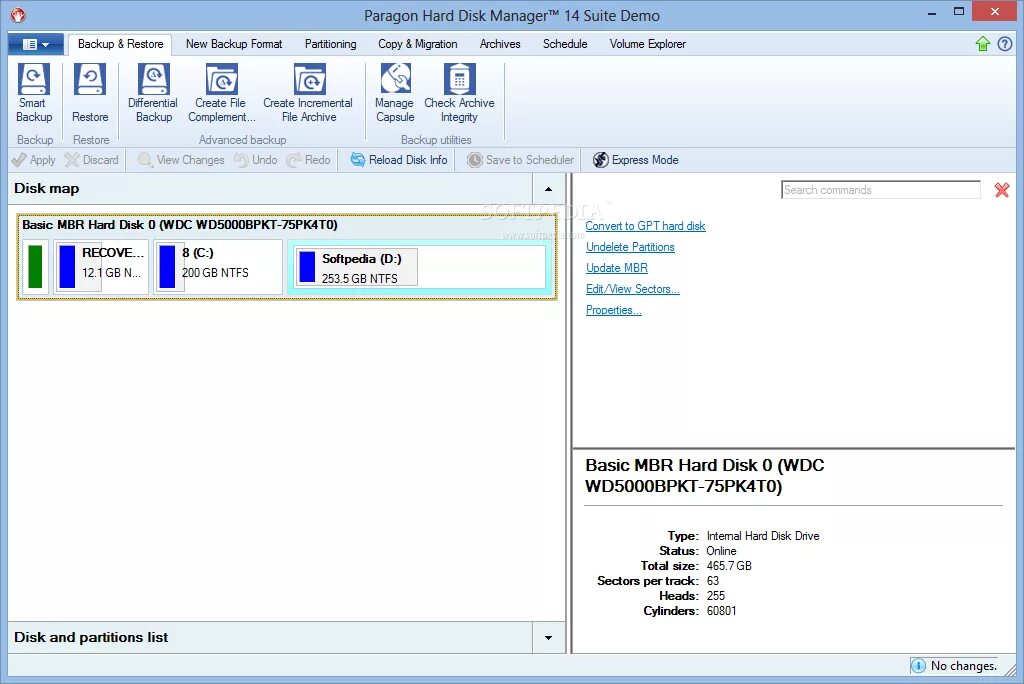
Task: Click Internal Hard Disk Drive type value
Action: [763, 536]
